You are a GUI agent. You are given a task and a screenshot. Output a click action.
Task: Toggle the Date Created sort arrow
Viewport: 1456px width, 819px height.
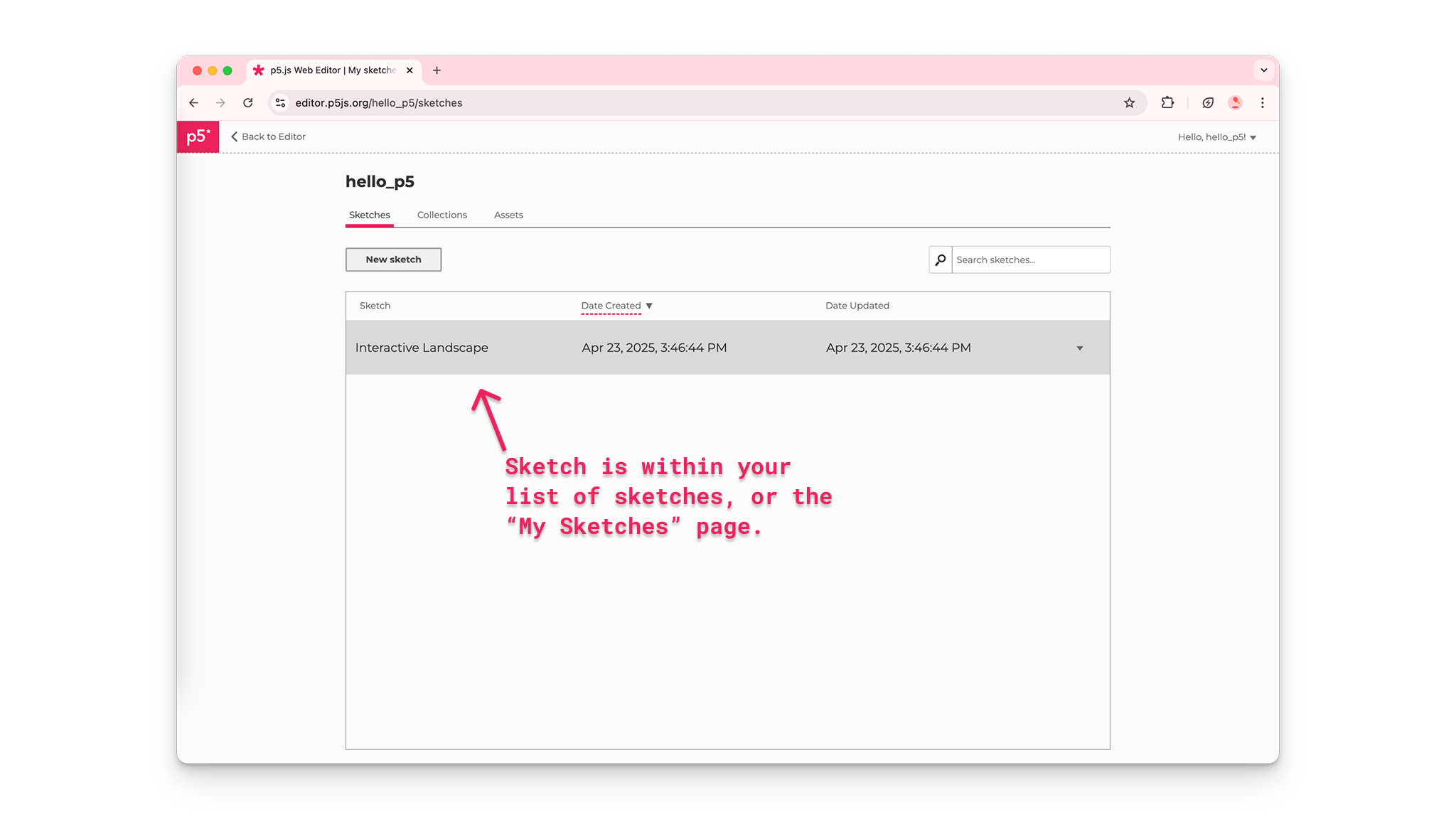tap(649, 305)
